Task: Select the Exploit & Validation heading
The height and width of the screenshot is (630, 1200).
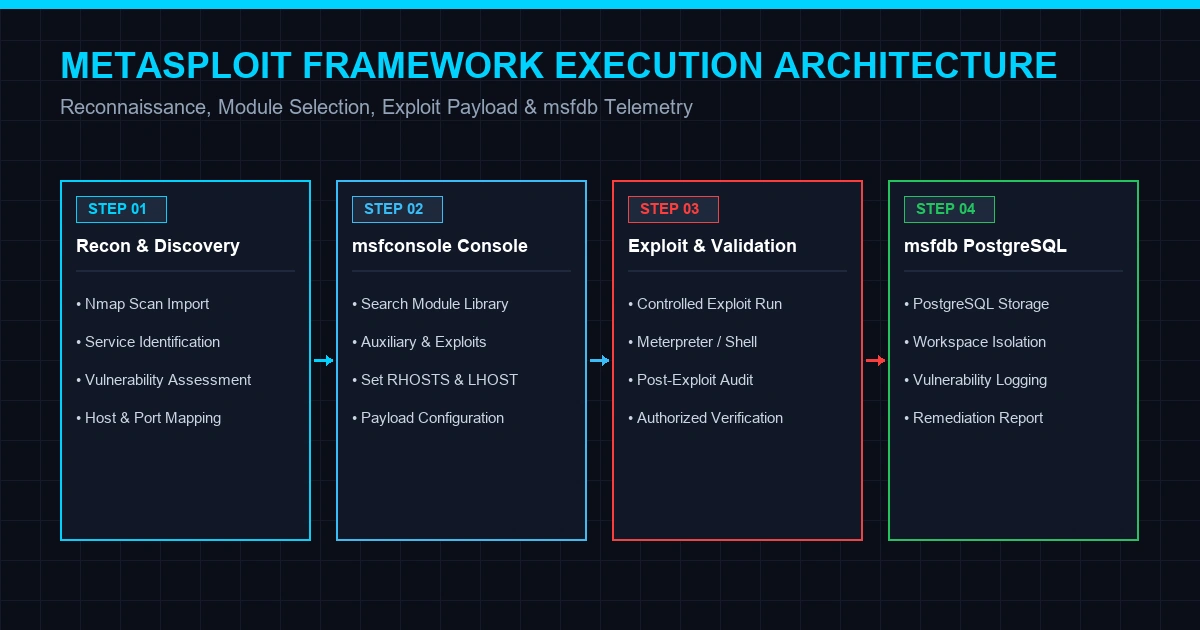Action: 712,246
